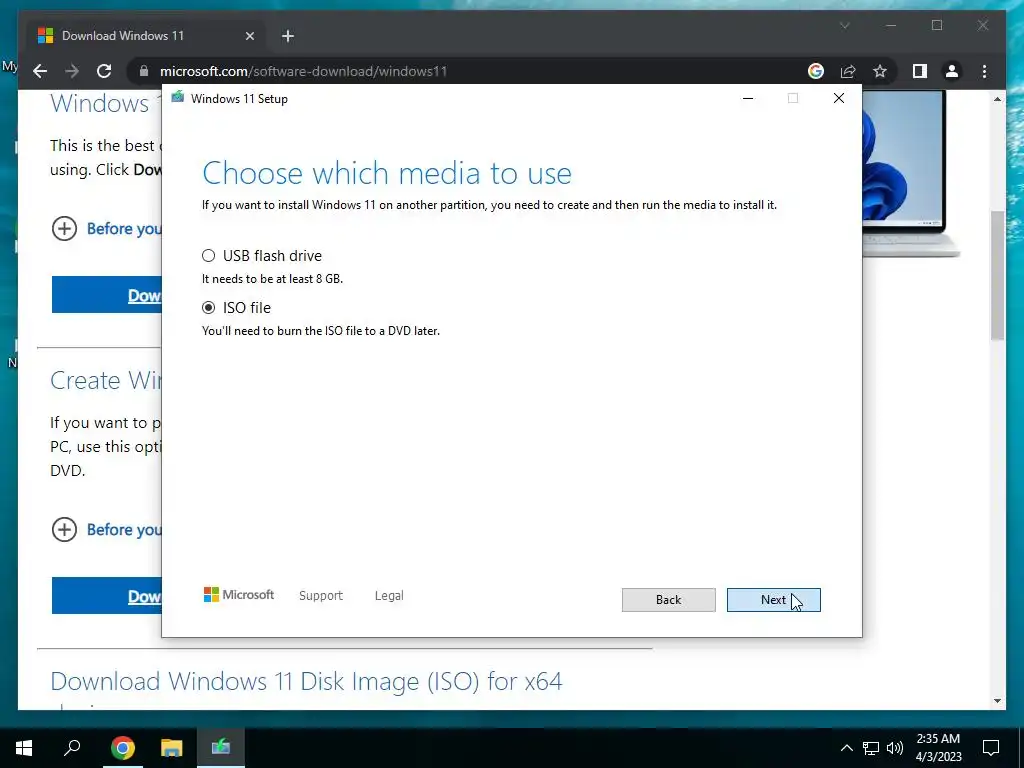
Task: Open the taskbar clock showing 2:35 AM
Action: (938, 748)
